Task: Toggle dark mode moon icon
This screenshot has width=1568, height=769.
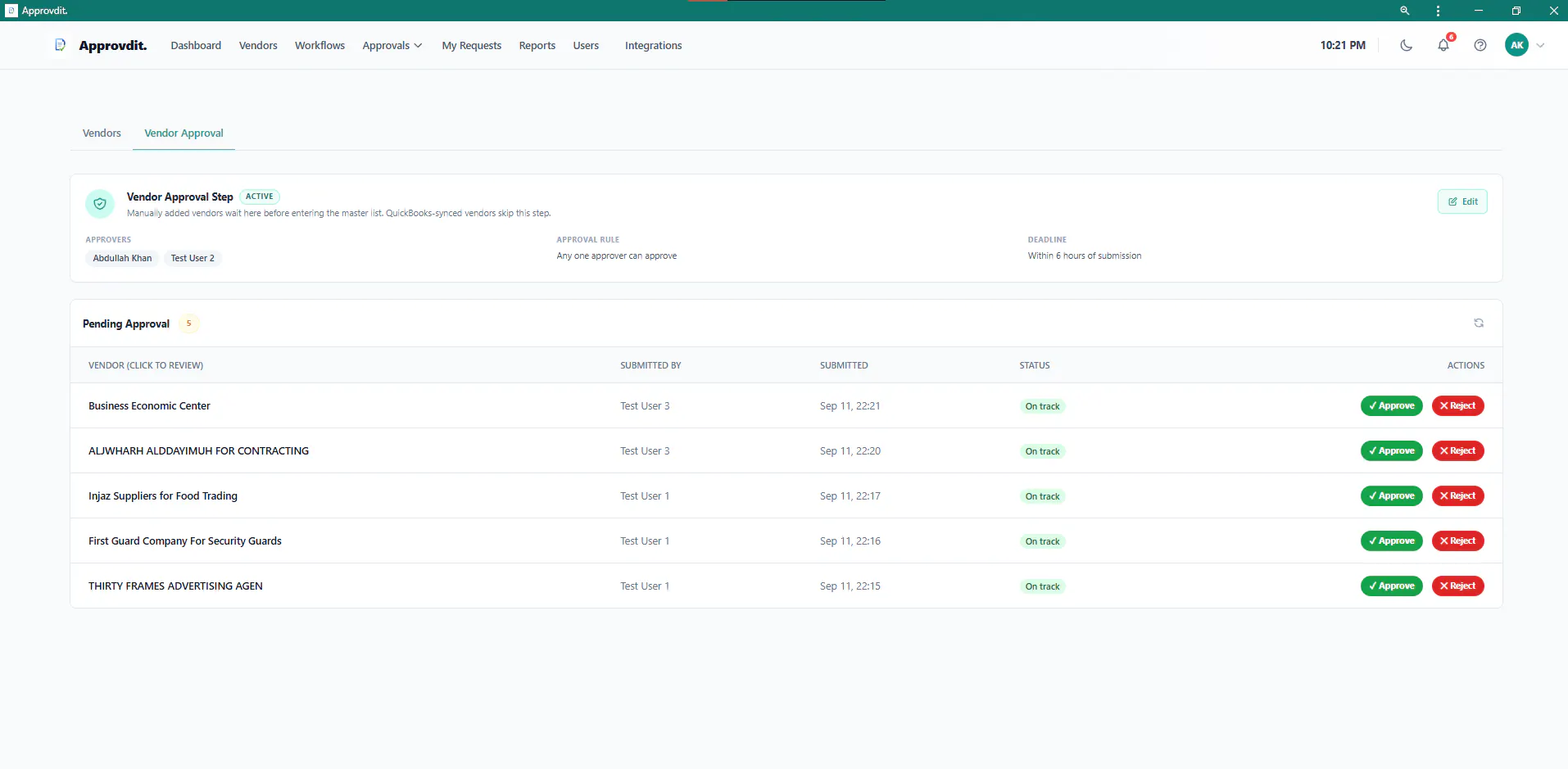Action: pos(1406,45)
